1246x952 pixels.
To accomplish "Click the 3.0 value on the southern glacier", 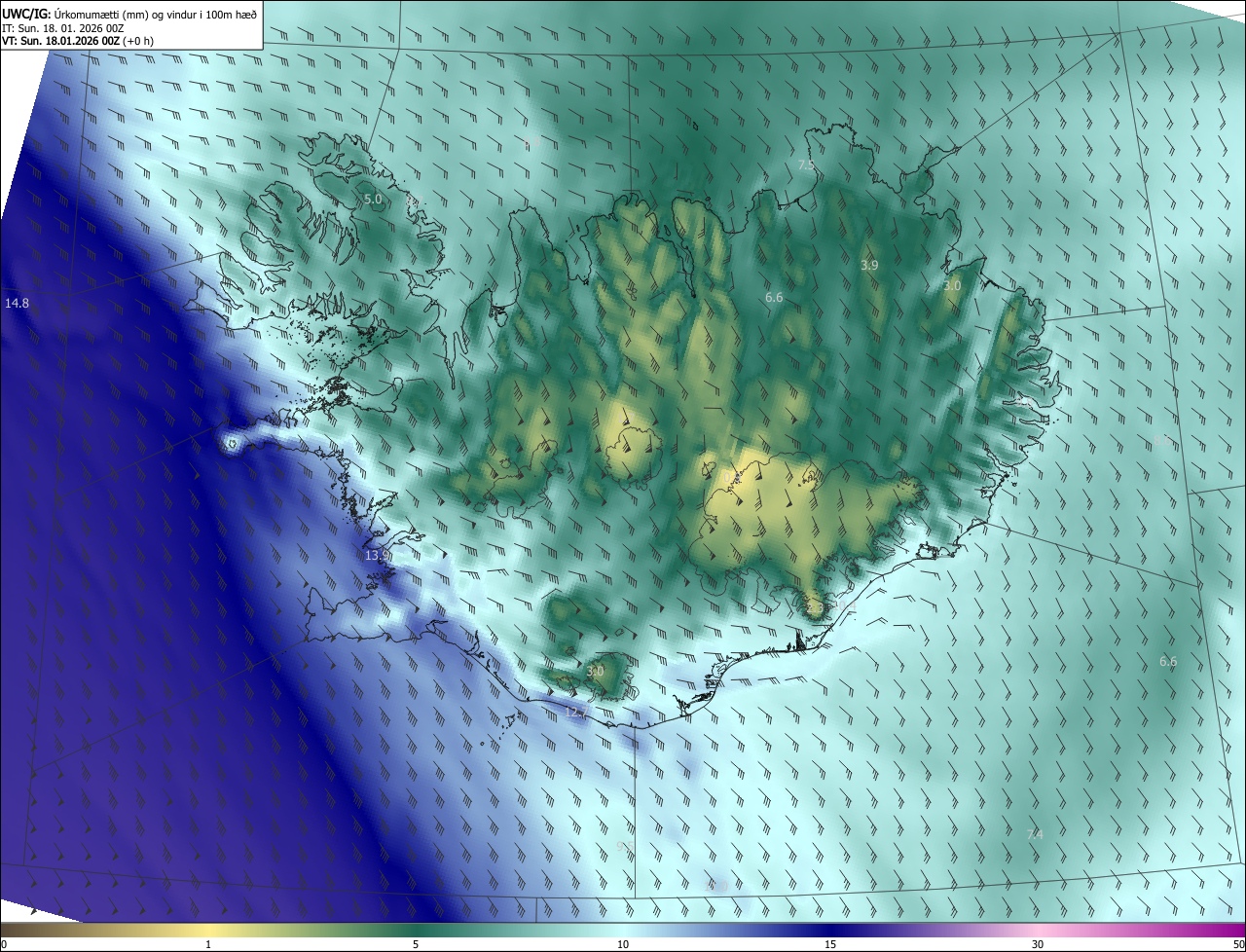I will (x=595, y=672).
